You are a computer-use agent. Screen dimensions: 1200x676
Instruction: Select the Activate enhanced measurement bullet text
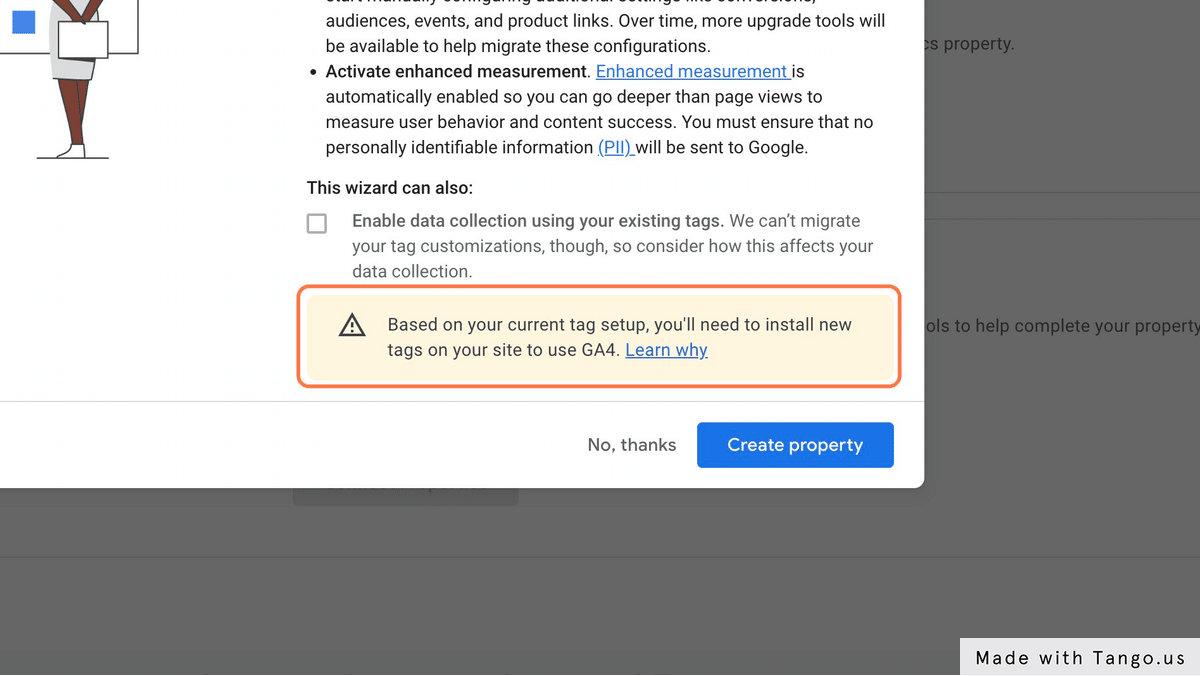455,71
